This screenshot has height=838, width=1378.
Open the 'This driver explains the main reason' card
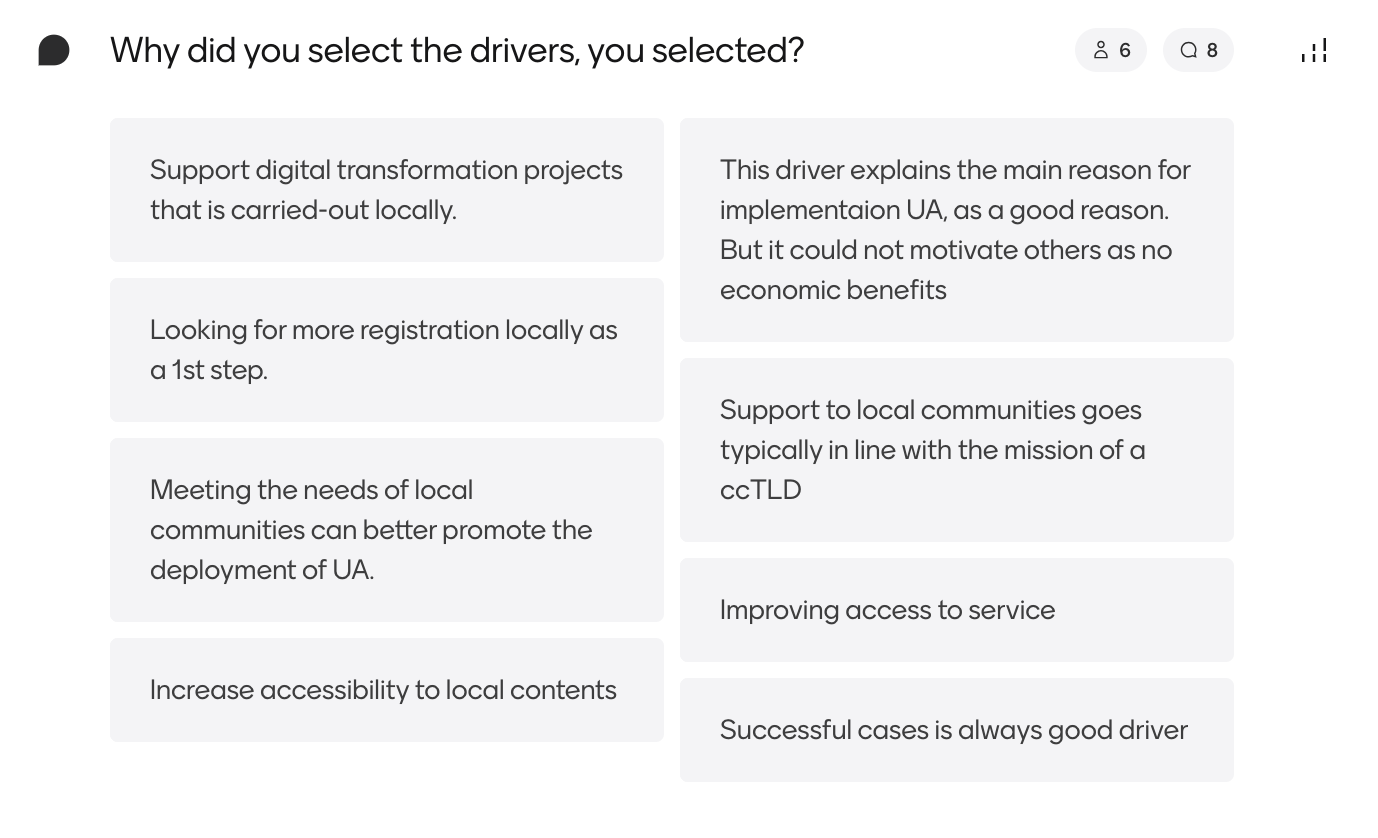pyautogui.click(x=957, y=230)
